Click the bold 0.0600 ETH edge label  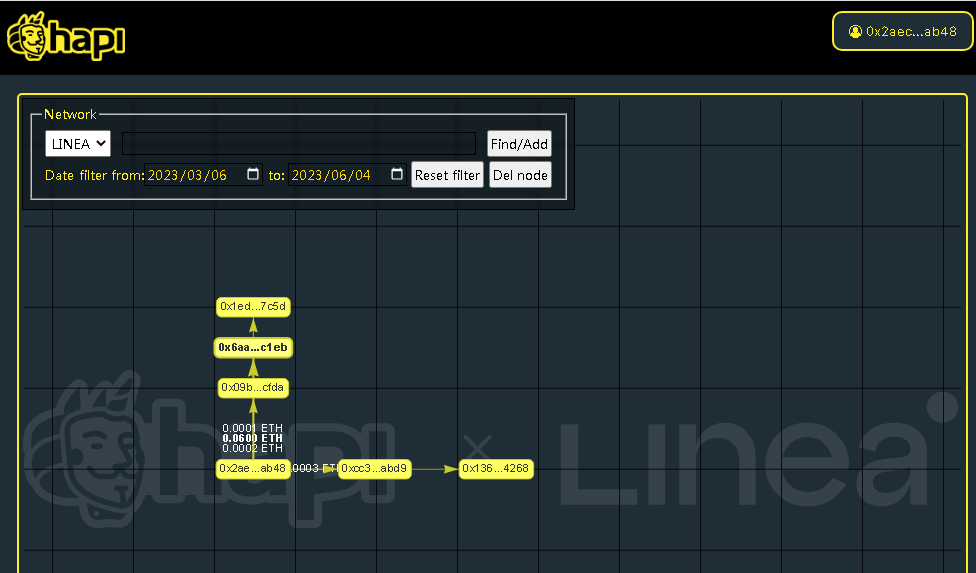[x=253, y=438]
